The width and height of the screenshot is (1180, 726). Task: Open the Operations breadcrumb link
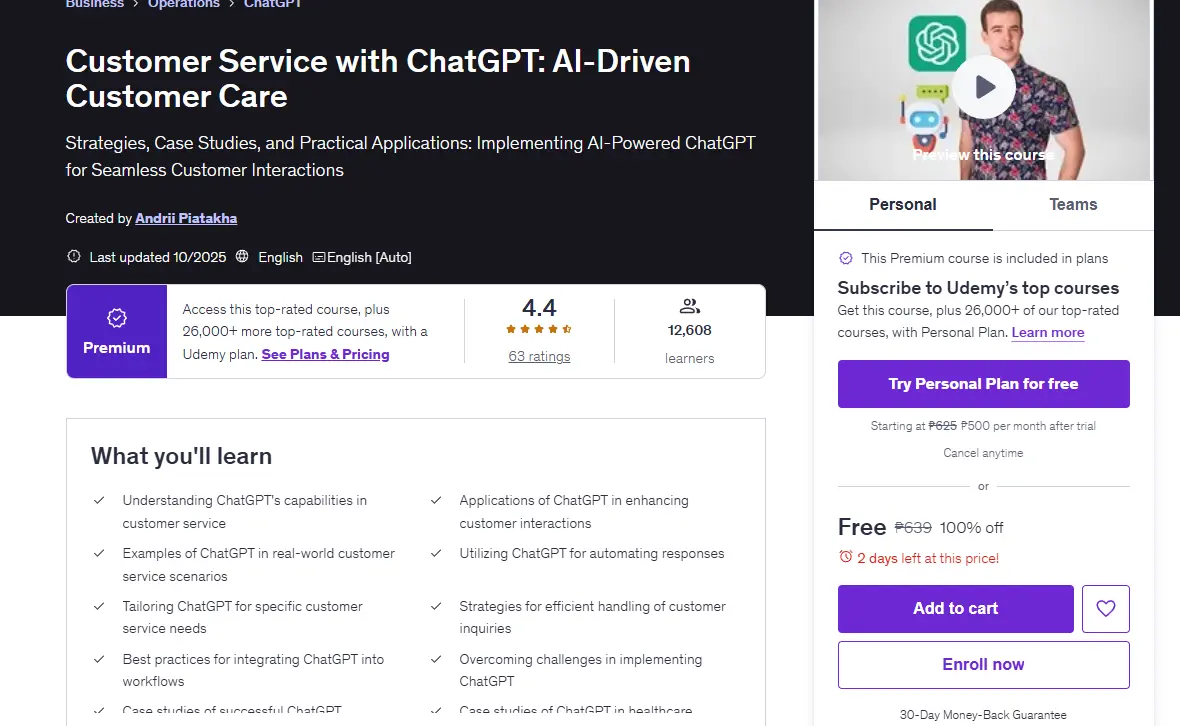184,4
